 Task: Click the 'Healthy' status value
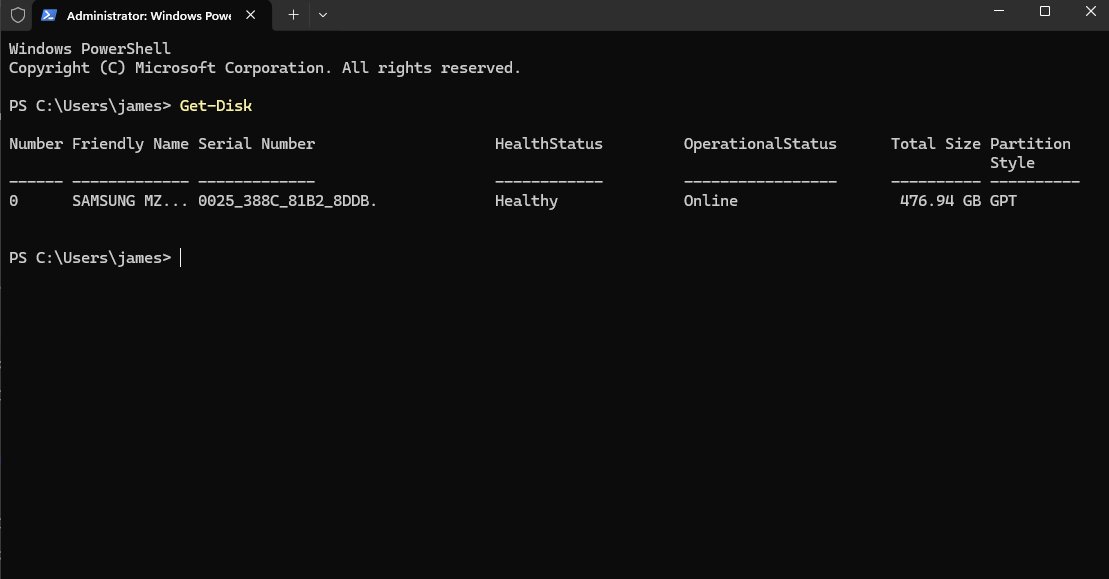click(x=526, y=201)
